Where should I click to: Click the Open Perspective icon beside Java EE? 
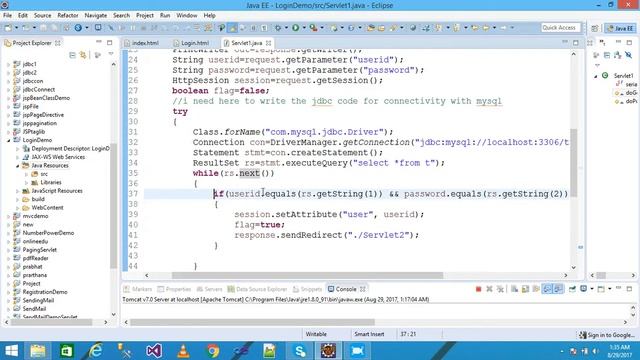(595, 28)
